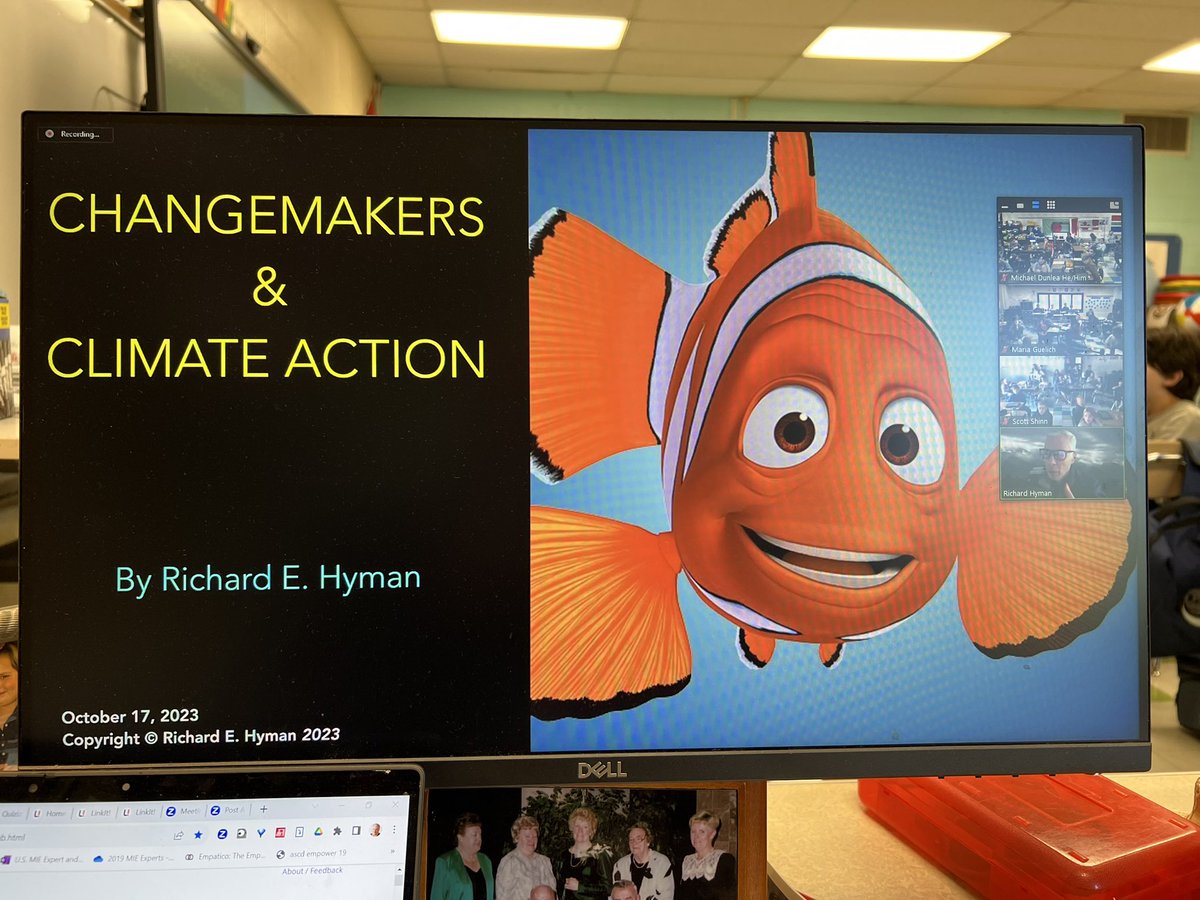The height and width of the screenshot is (900, 1200).
Task: Expand hidden bookmarks chevron
Action: tap(392, 852)
